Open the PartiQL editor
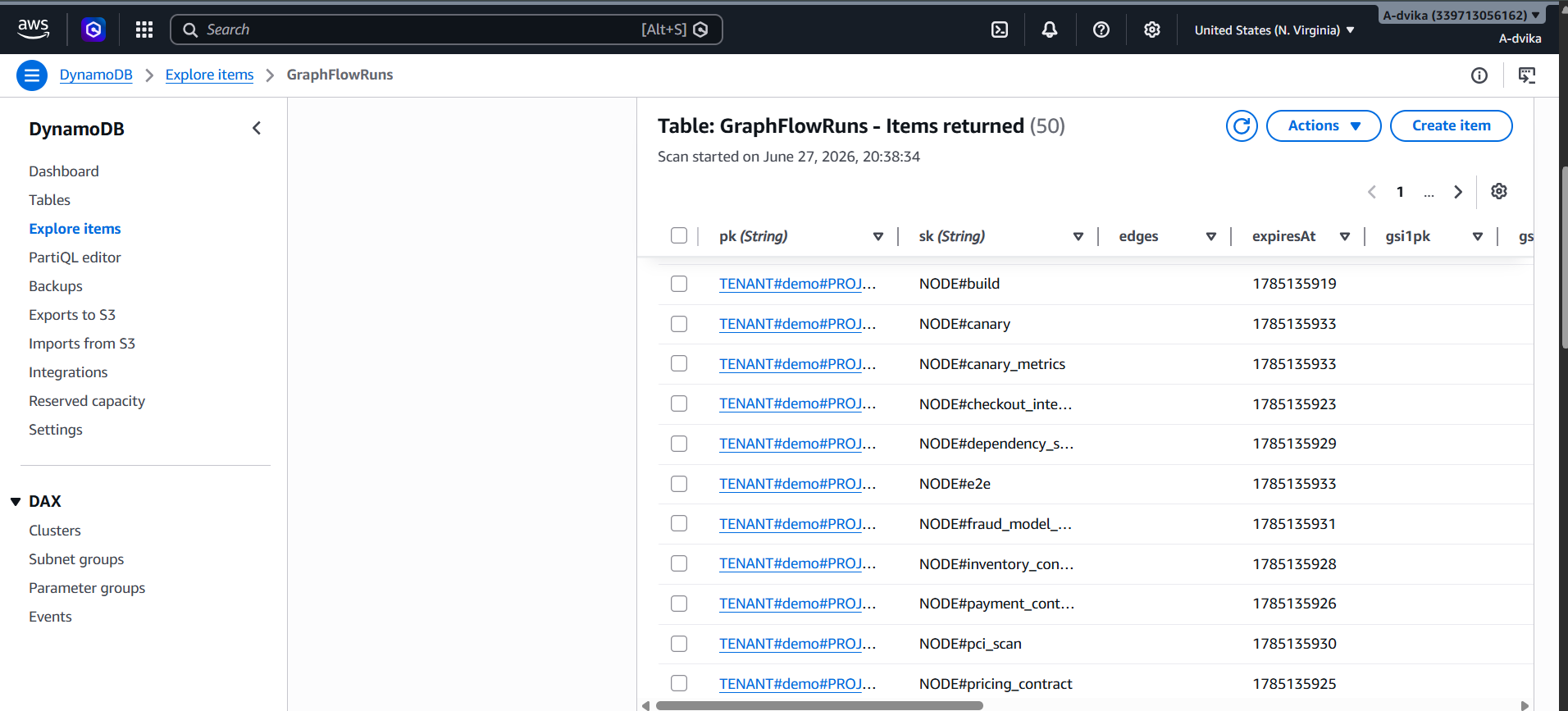This screenshot has height=711, width=1568. point(75,258)
